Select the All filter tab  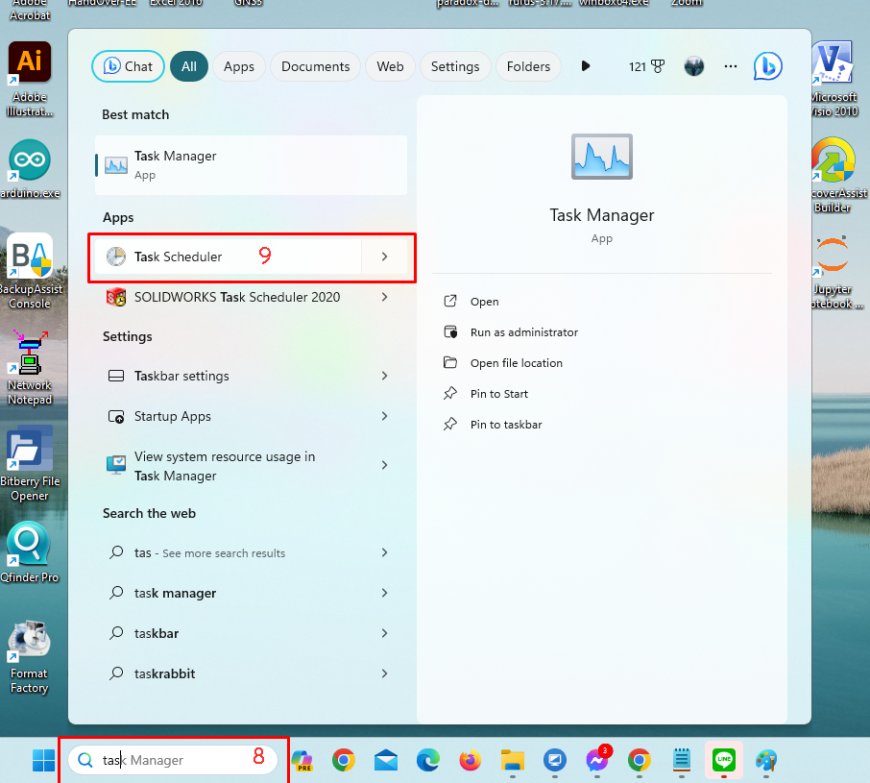tap(189, 67)
